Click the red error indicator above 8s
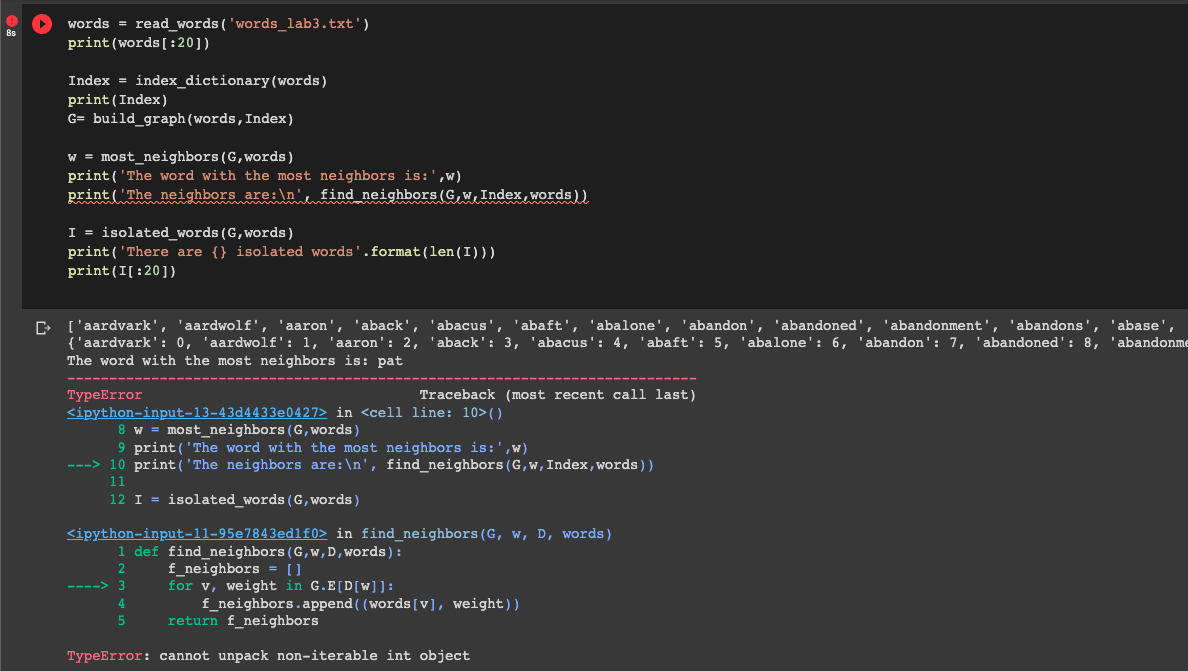1188x671 pixels. click(x=11, y=20)
